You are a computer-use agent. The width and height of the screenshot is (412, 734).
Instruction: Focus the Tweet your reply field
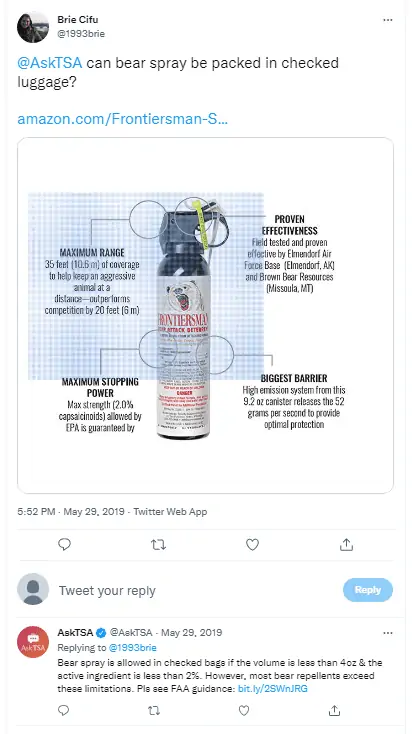tap(197, 591)
